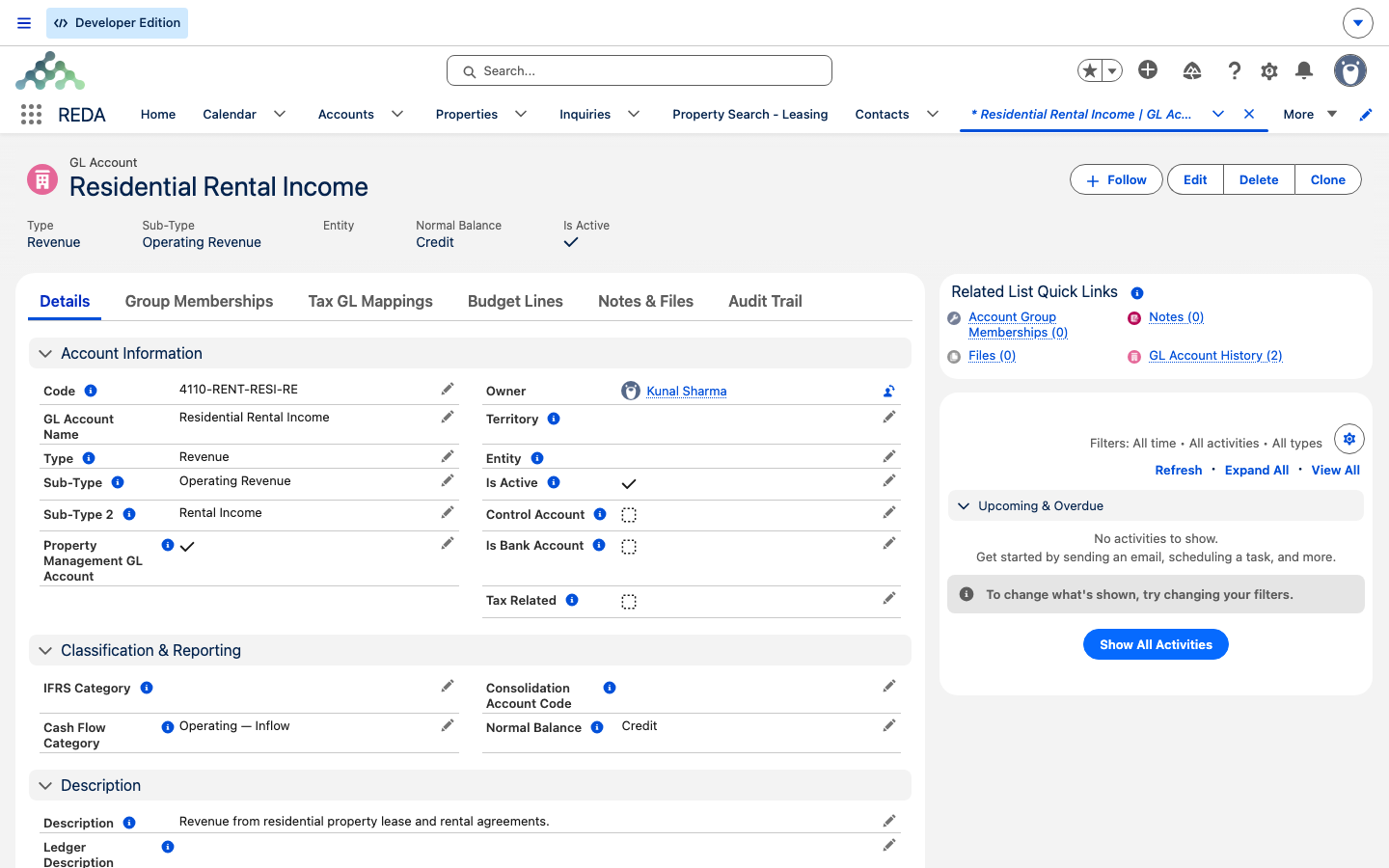Screen dimensions: 1389x868
Task: Toggle the Is Bank Account checkbox
Action: [629, 547]
